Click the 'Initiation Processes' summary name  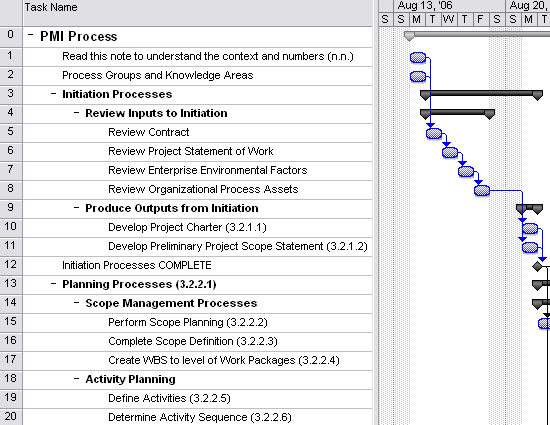tap(117, 94)
